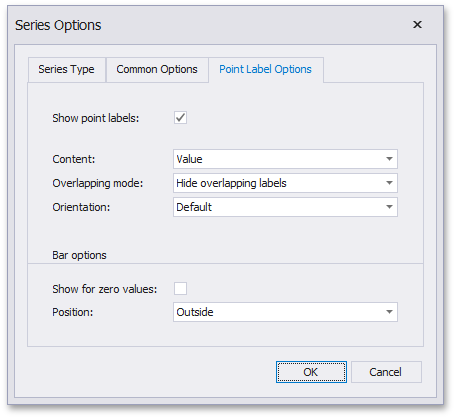Uncheck the Show point labels checkbox
457x420 pixels.
(180, 118)
